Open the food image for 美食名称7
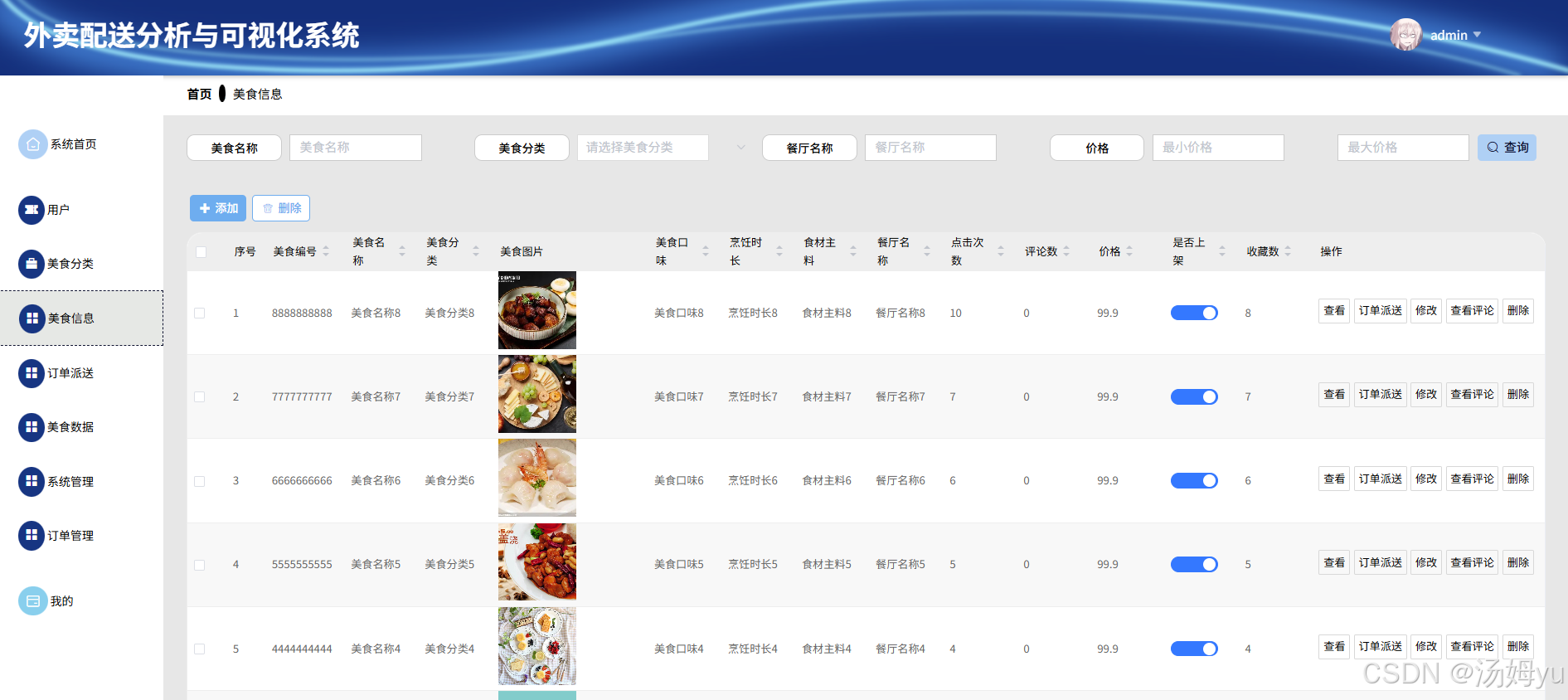The width and height of the screenshot is (1568, 700). click(x=537, y=394)
